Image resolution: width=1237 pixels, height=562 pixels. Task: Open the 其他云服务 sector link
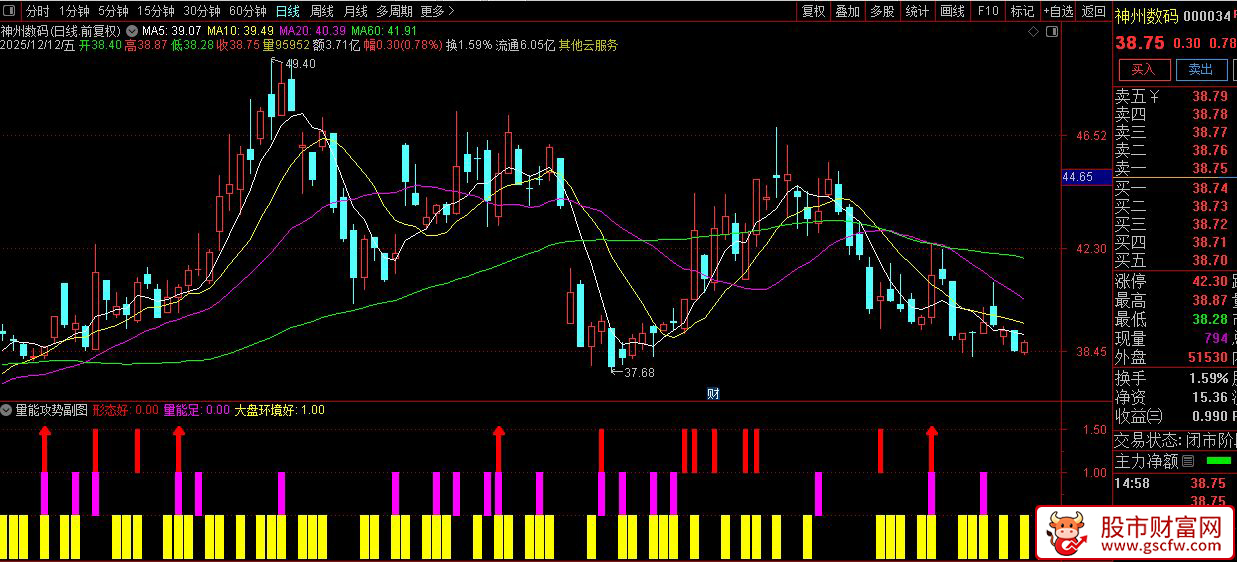[x=588, y=45]
